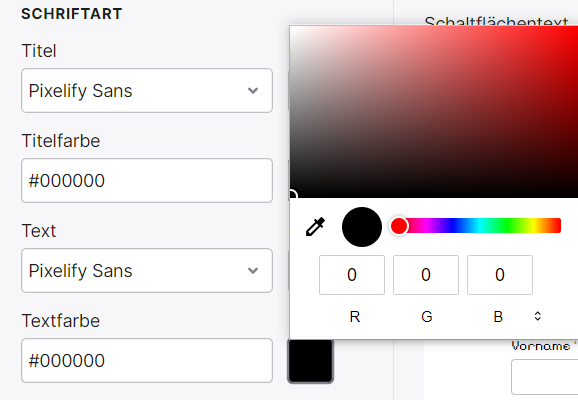The width and height of the screenshot is (578, 400).
Task: Choose white in gradient's top-left corner
Action: 292,28
